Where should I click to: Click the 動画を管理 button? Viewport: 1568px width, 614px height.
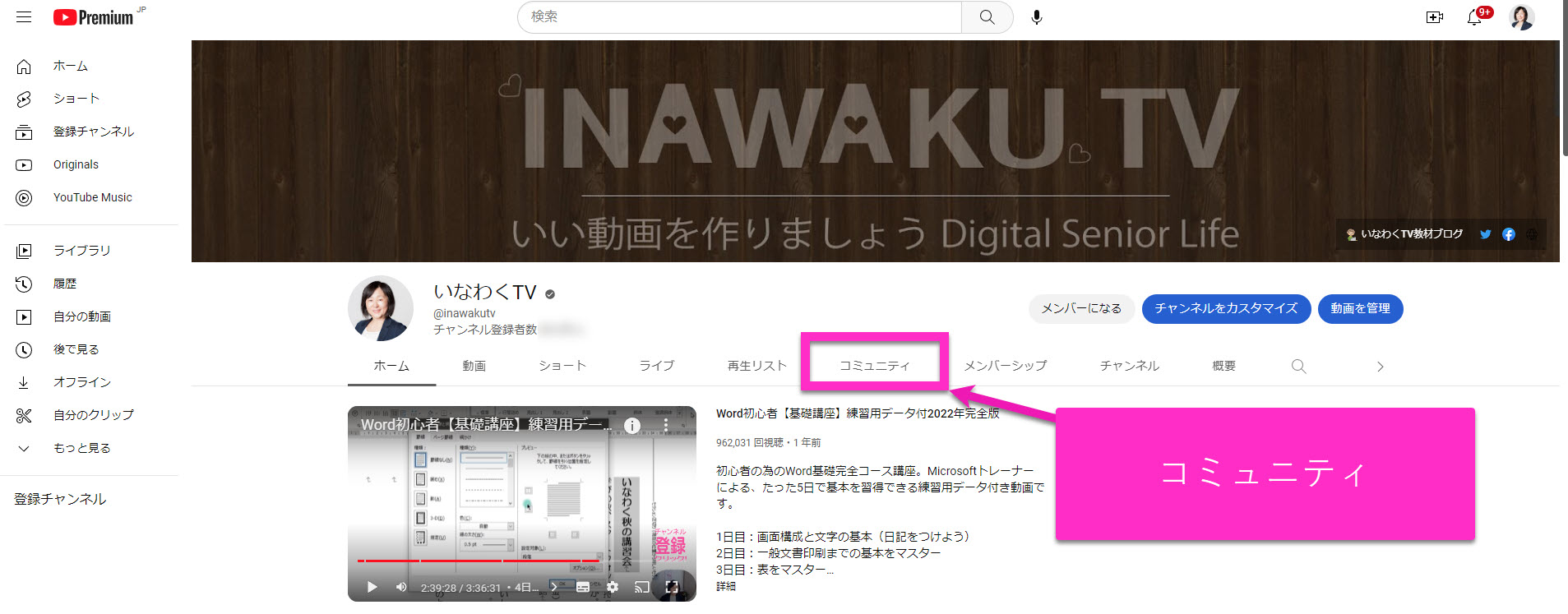pyautogui.click(x=1360, y=308)
